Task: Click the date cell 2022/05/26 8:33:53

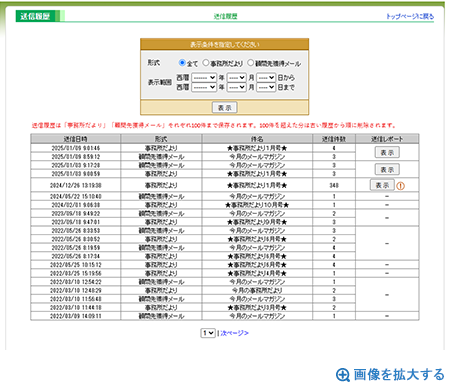Action: [76, 231]
